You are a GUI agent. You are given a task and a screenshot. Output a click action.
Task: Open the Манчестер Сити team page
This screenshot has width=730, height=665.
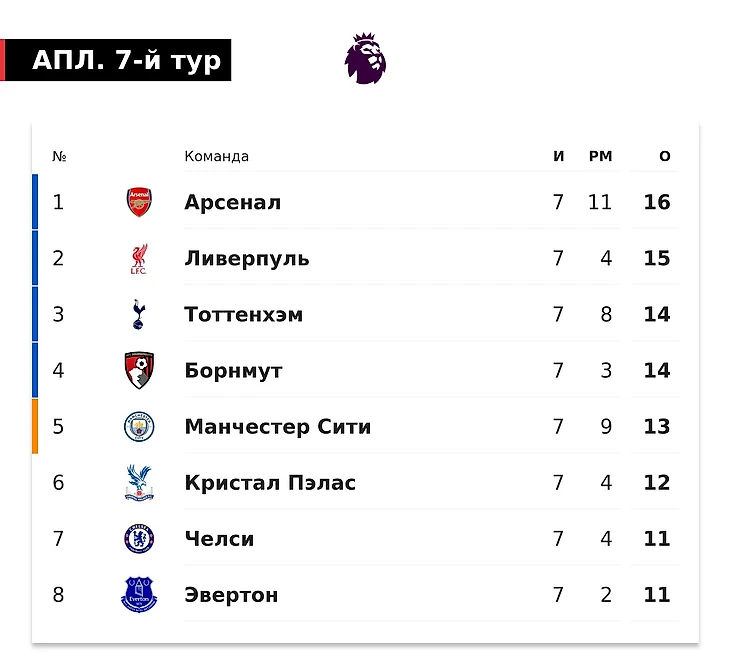277,427
